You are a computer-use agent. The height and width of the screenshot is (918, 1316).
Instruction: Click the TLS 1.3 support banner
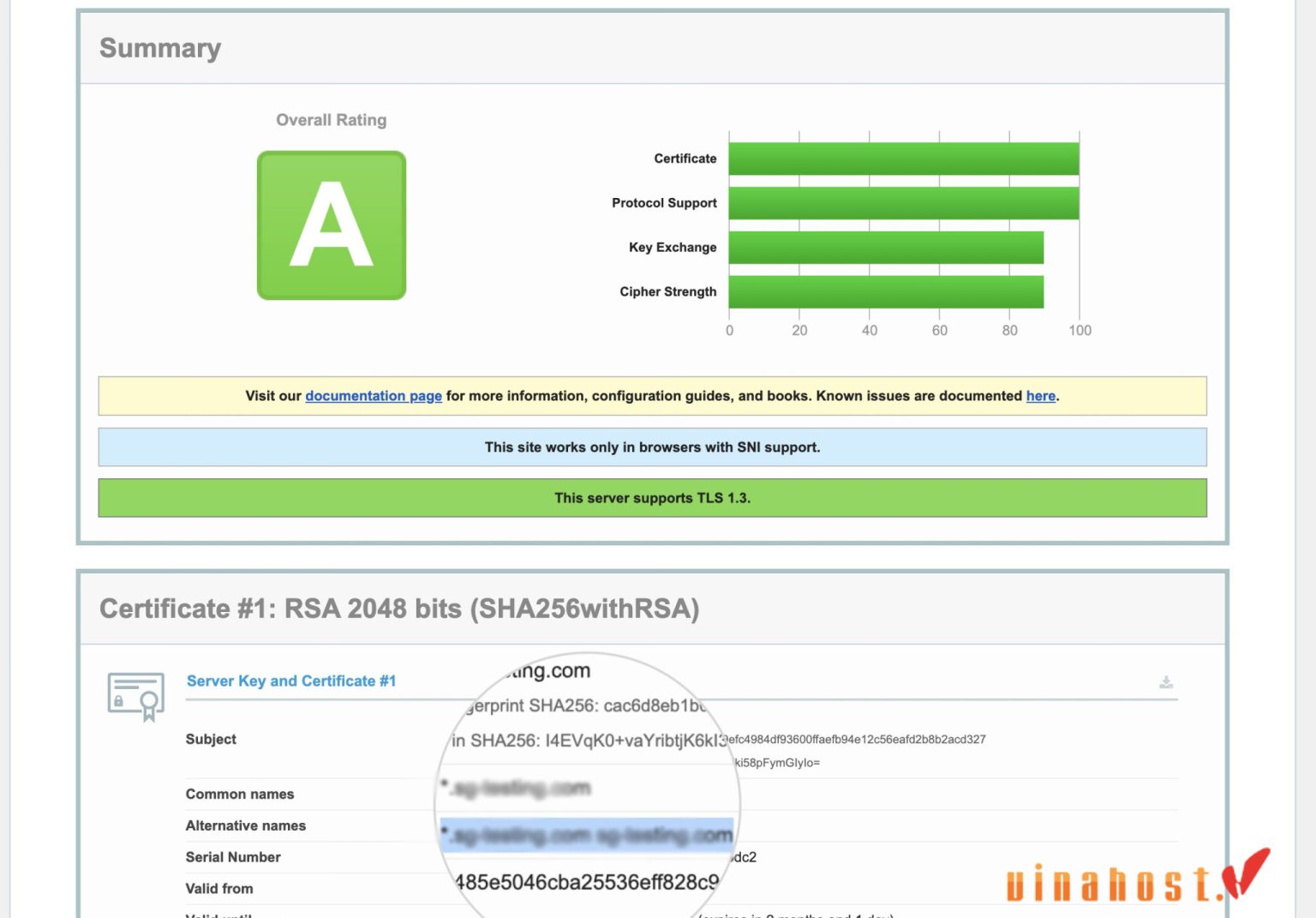[652, 497]
